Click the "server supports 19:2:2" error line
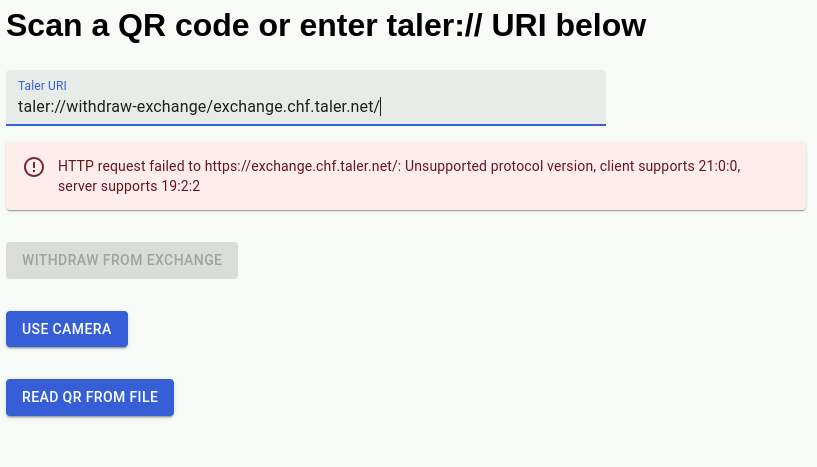 pyautogui.click(x=130, y=186)
